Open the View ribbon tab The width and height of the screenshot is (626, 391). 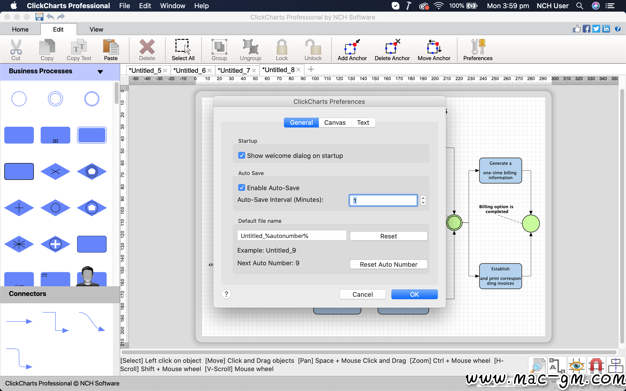96,29
